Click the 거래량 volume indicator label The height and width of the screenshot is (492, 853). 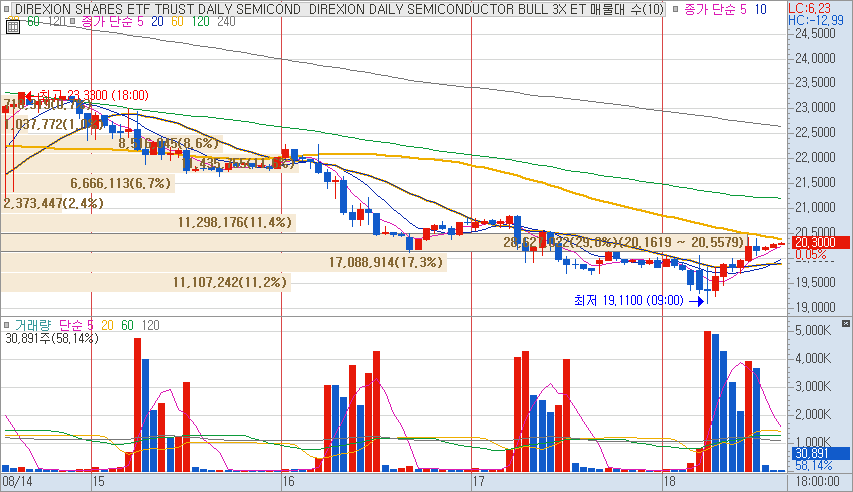click(x=33, y=325)
